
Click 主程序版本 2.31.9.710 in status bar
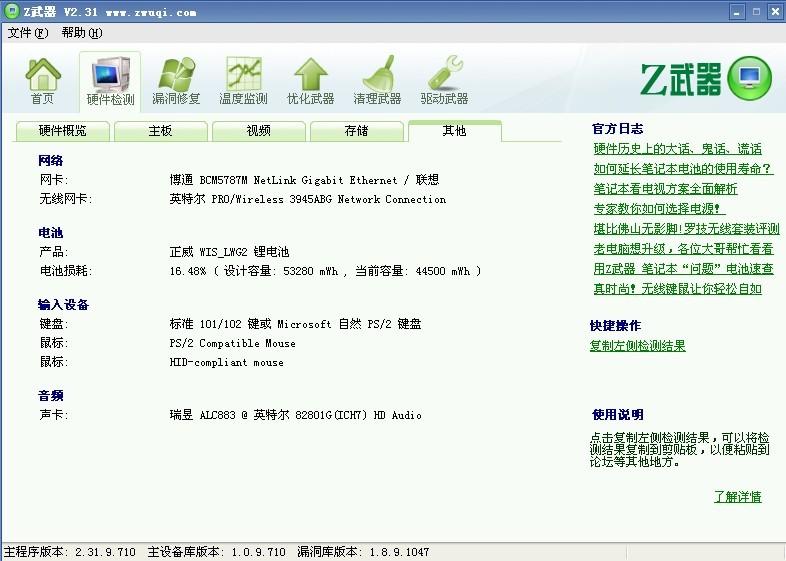[70, 552]
